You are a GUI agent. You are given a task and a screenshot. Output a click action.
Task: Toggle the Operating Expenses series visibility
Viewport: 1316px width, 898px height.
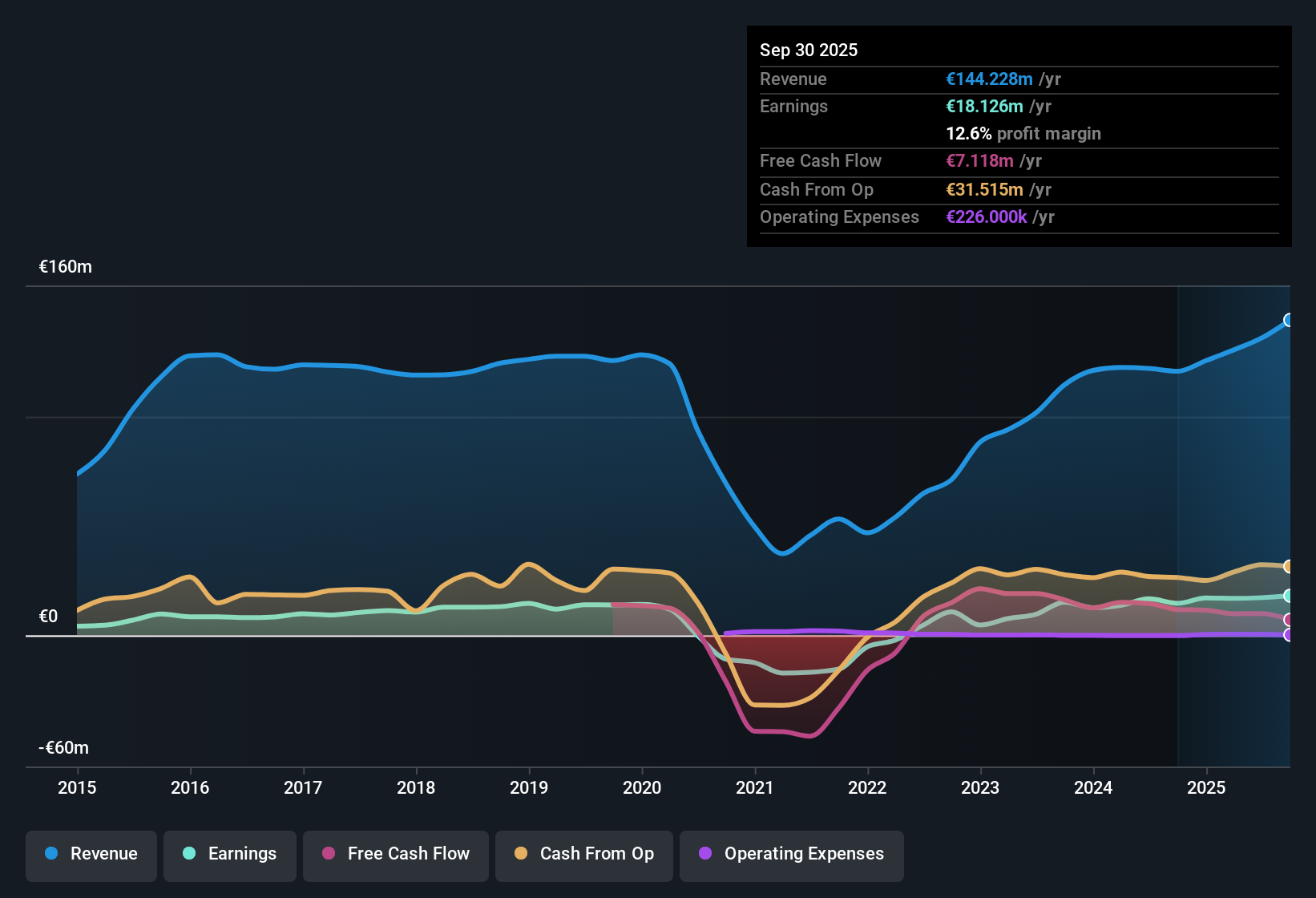(791, 854)
